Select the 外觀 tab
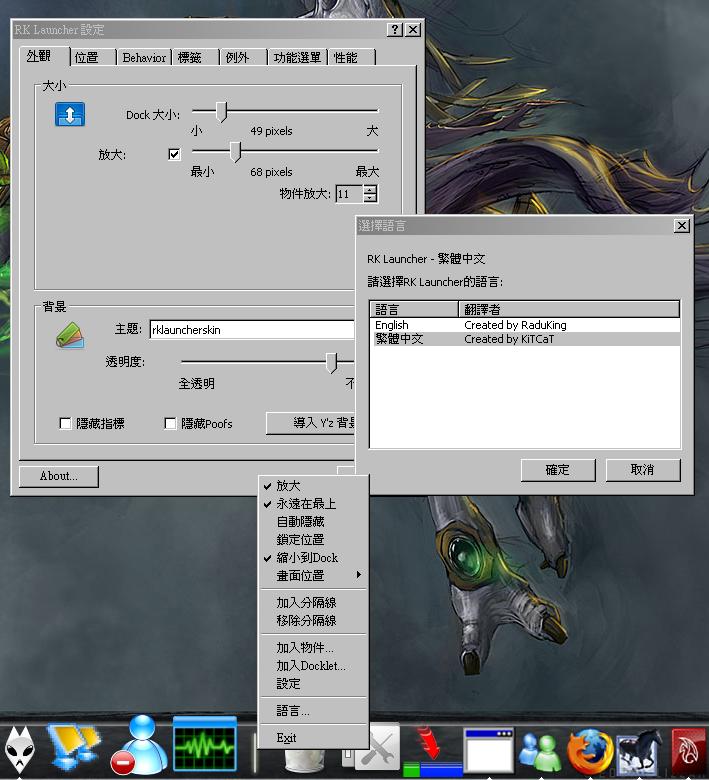Screen dimensions: 709x780 45,56
